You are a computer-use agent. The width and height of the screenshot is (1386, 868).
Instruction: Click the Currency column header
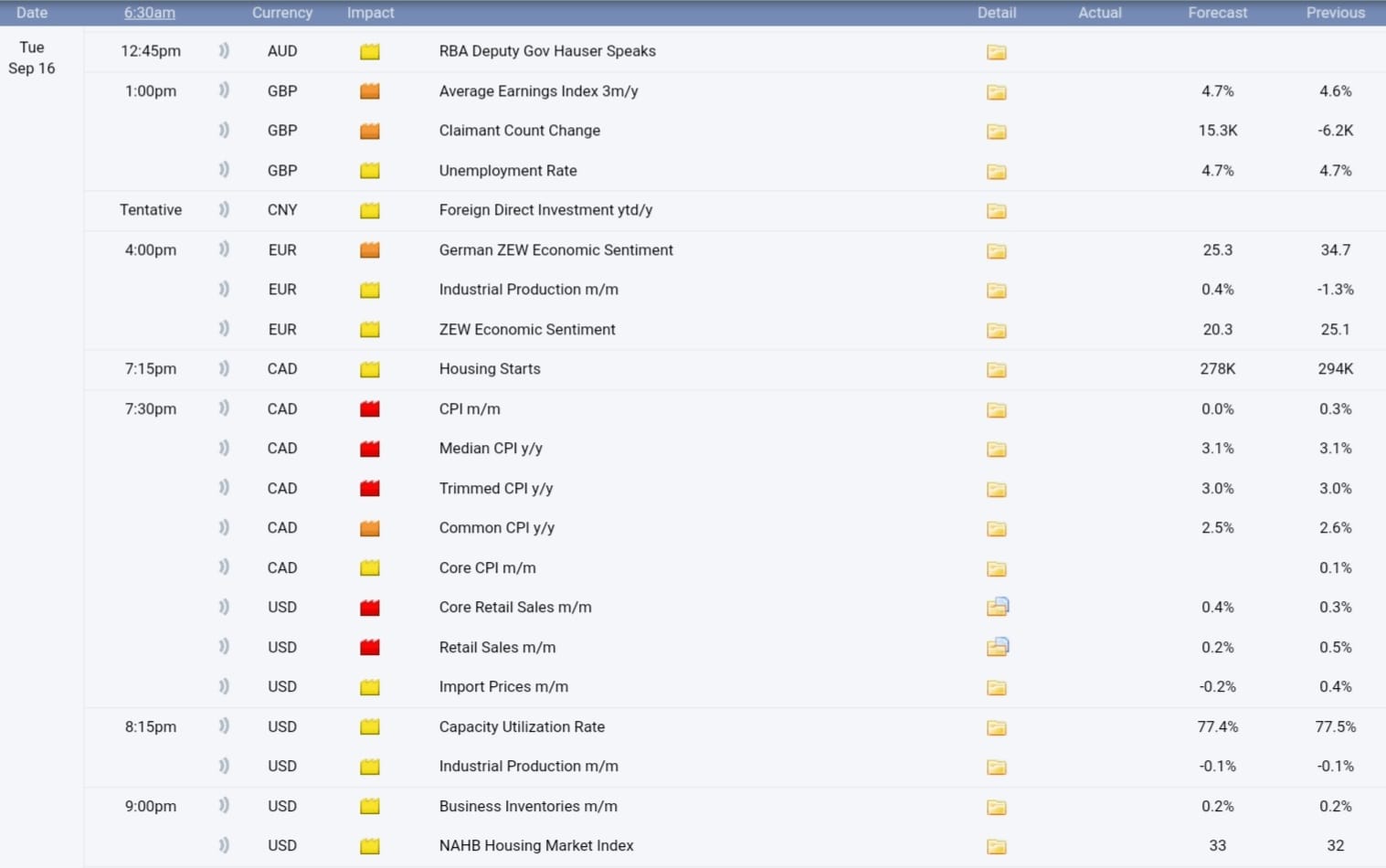click(281, 13)
